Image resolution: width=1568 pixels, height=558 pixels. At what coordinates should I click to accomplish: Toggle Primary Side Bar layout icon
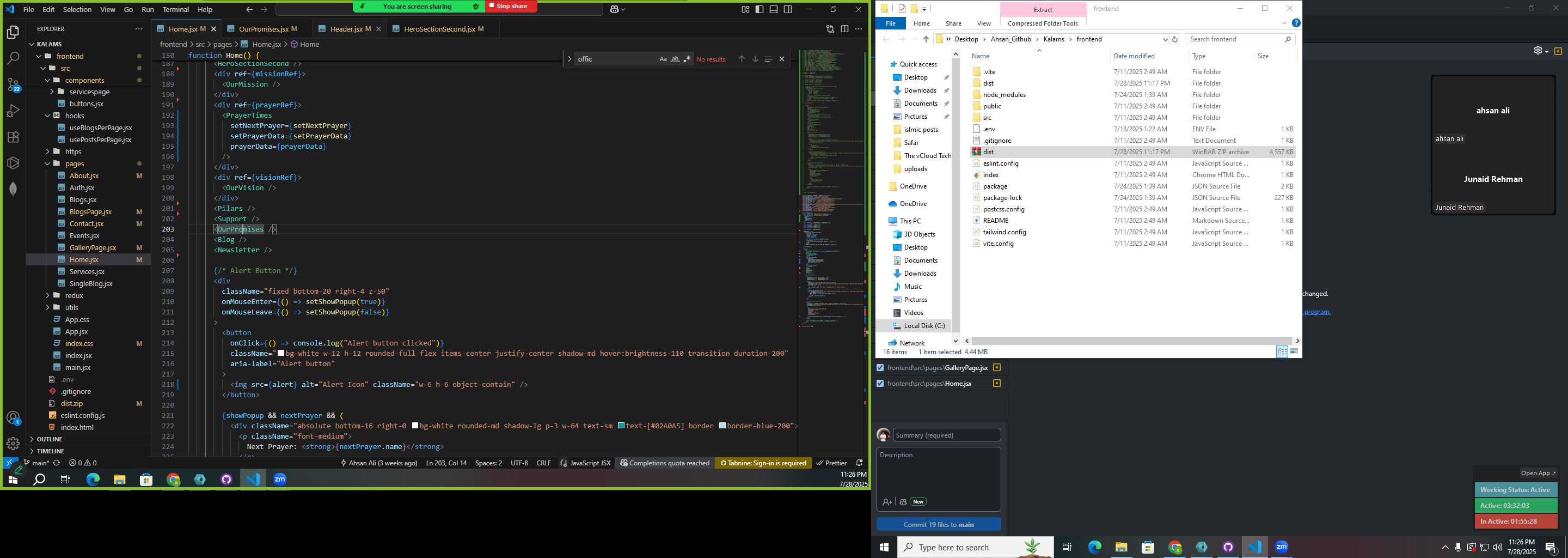[759, 9]
